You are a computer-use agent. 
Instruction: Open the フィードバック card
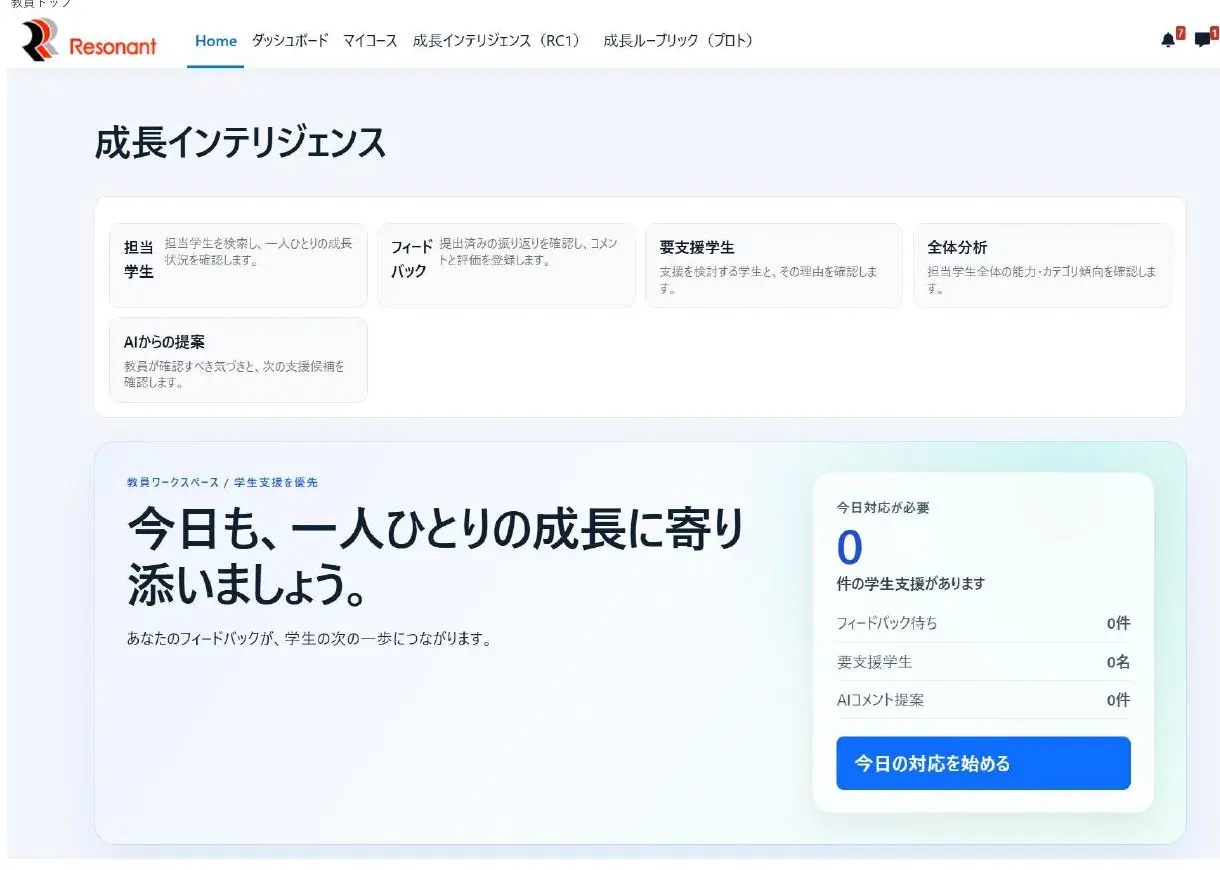(x=506, y=265)
